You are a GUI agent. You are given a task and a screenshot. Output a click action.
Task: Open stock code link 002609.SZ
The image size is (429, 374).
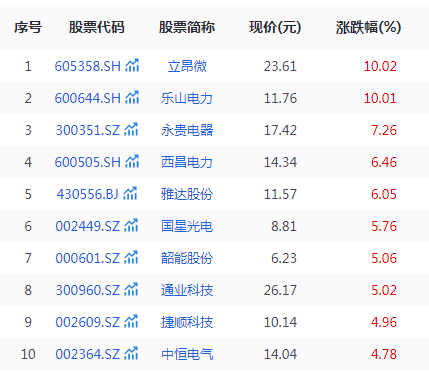pos(88,322)
